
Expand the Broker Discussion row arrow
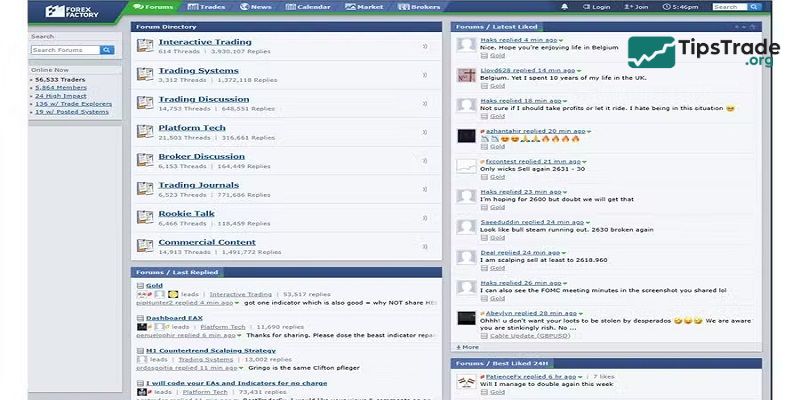[425, 159]
